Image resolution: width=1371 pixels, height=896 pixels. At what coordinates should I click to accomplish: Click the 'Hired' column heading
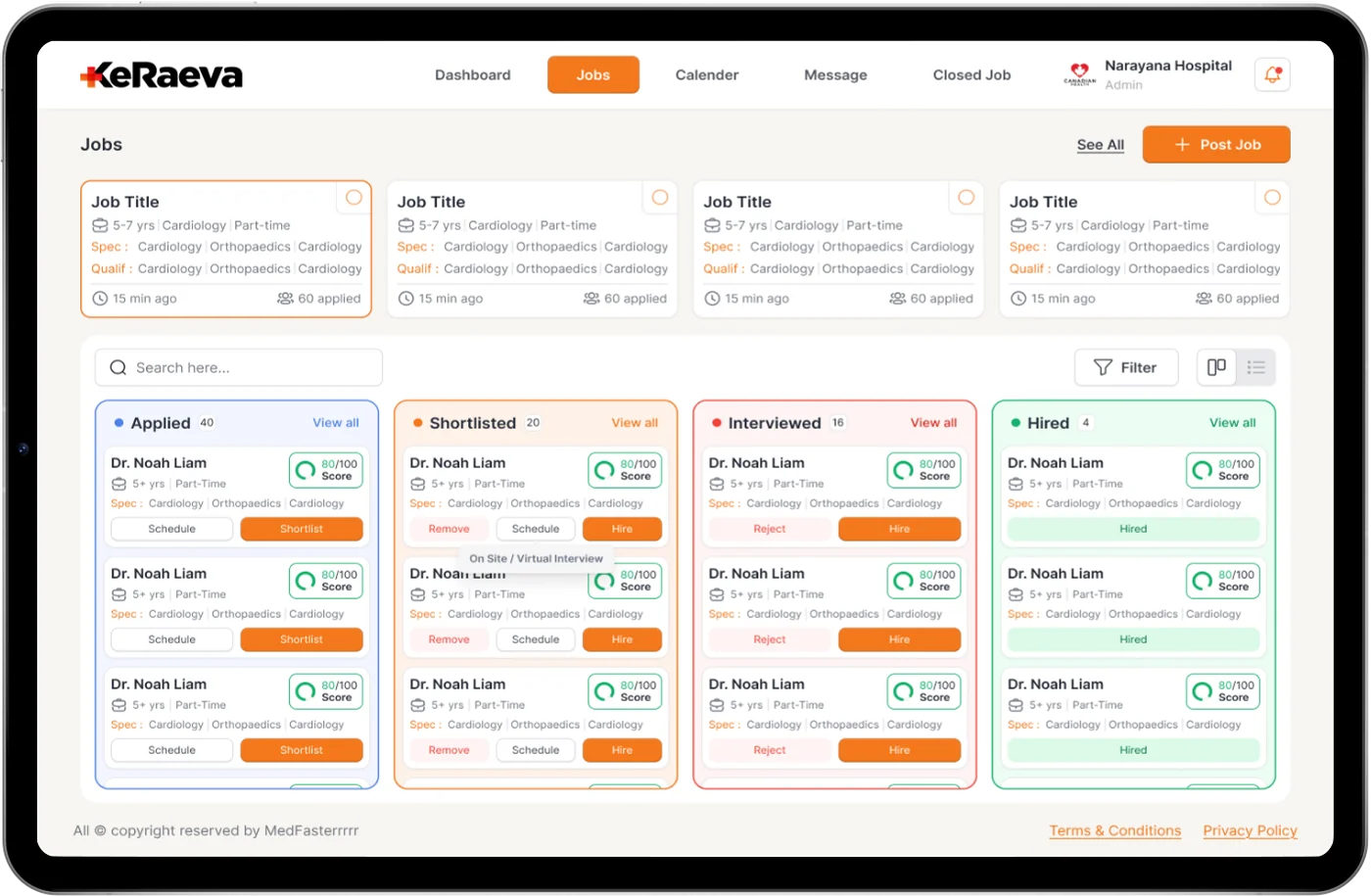point(1048,423)
